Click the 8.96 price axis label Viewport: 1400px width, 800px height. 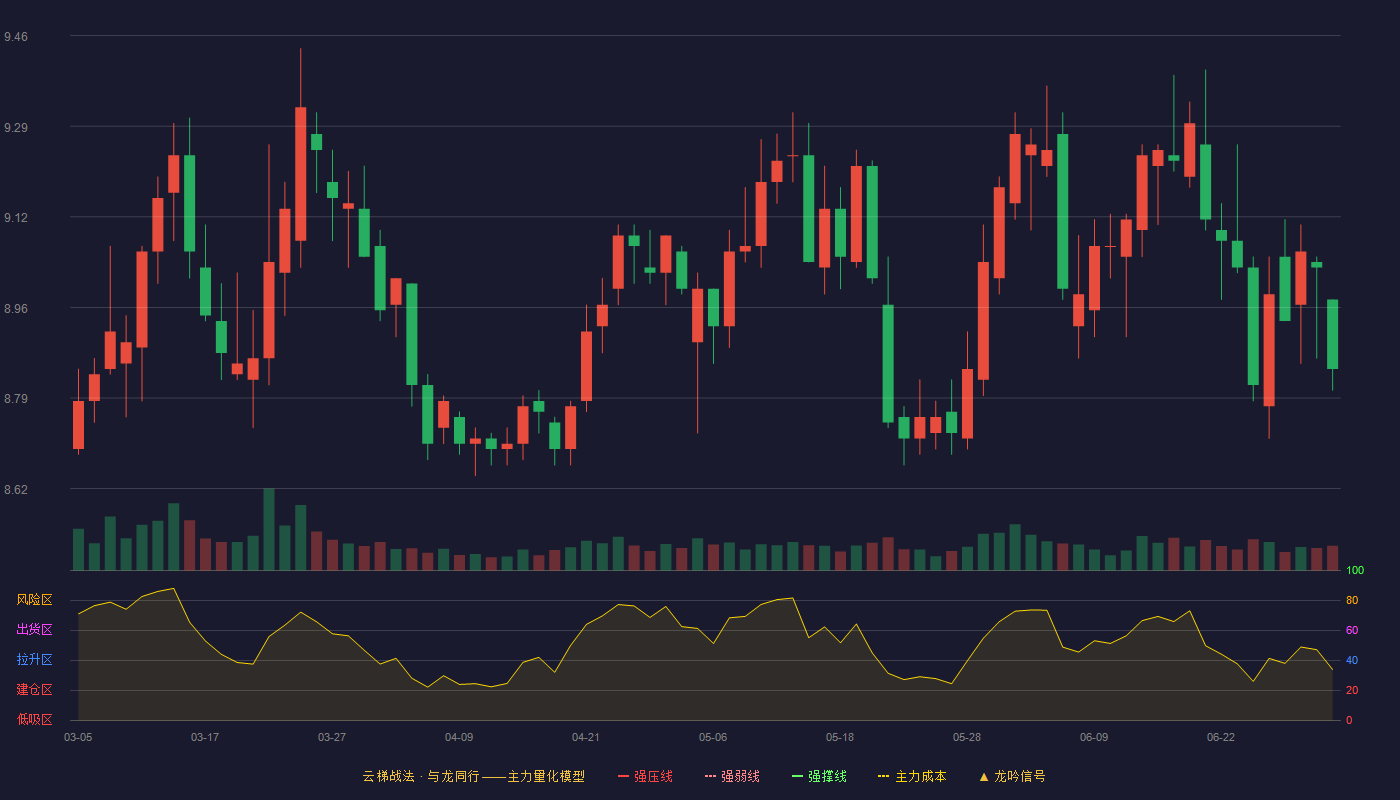pos(16,309)
